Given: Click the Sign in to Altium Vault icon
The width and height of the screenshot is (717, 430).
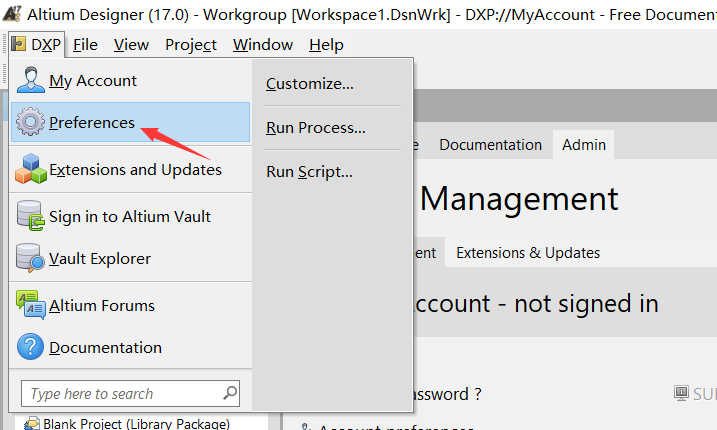Looking at the screenshot, I should pyautogui.click(x=31, y=215).
